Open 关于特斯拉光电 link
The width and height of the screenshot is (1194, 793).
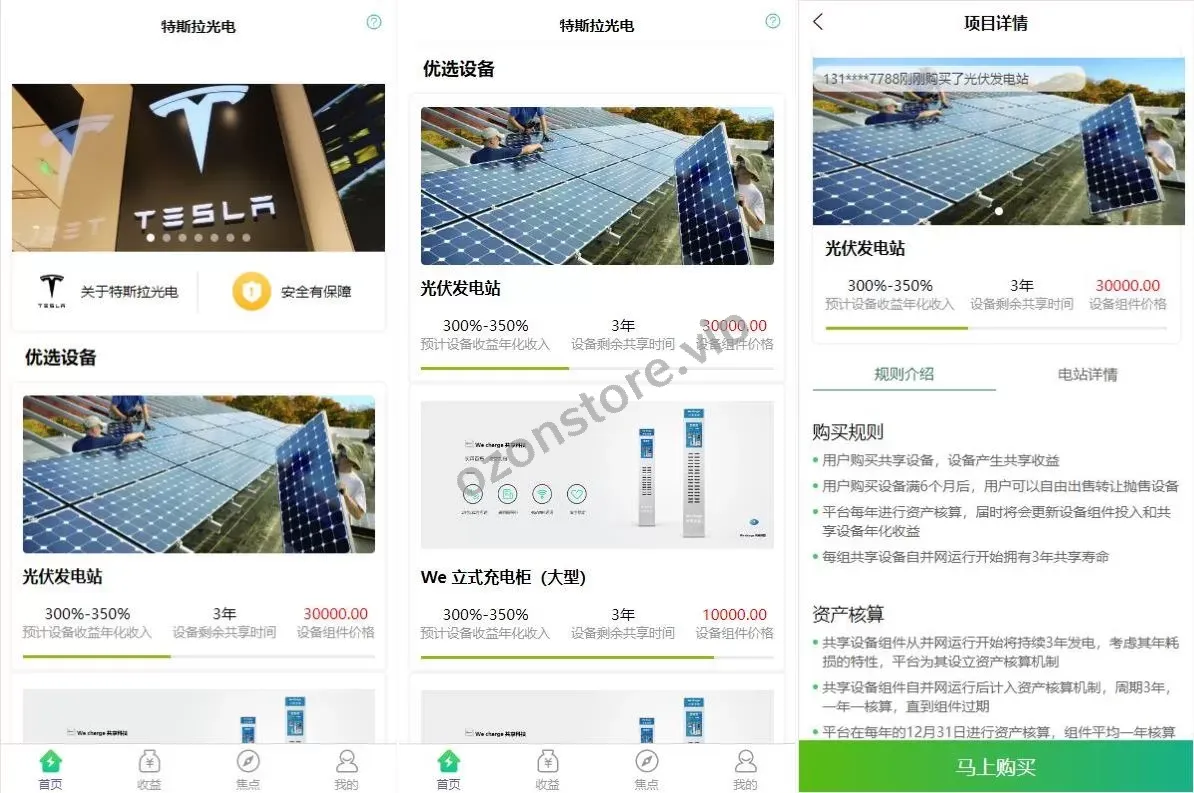coord(129,292)
